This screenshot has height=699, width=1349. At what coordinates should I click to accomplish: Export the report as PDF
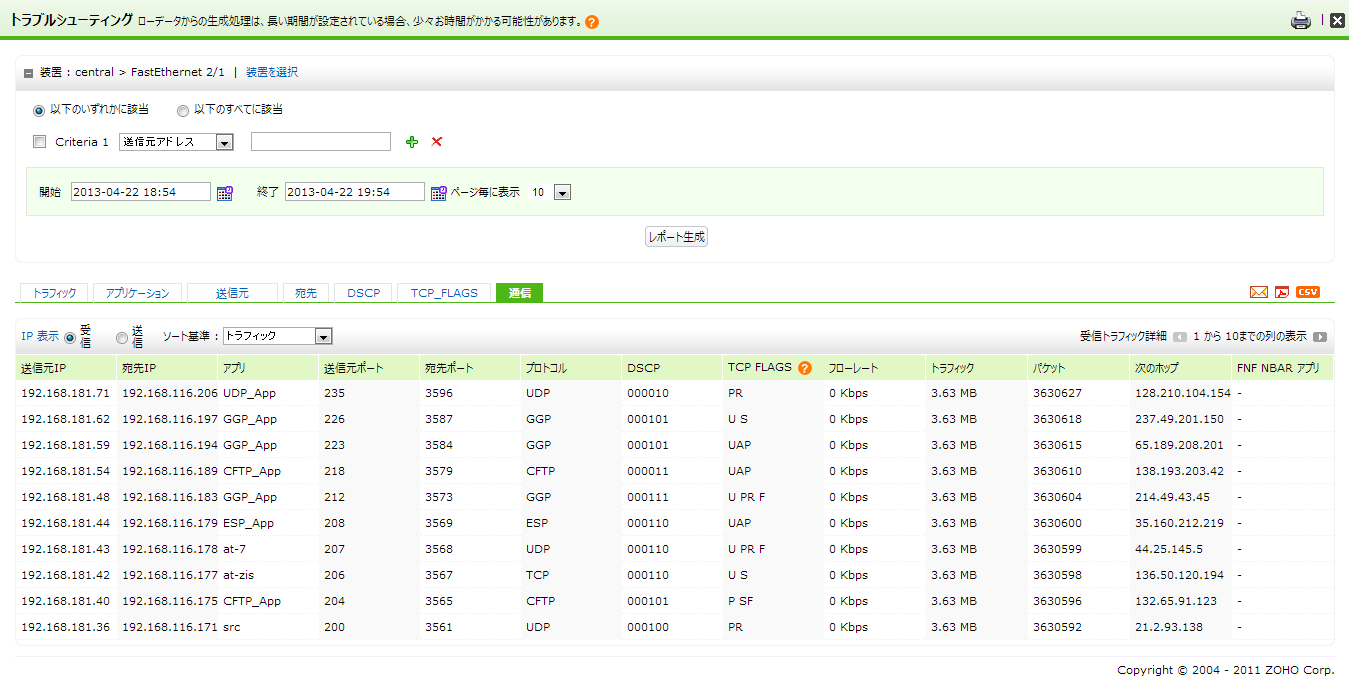(x=1282, y=292)
